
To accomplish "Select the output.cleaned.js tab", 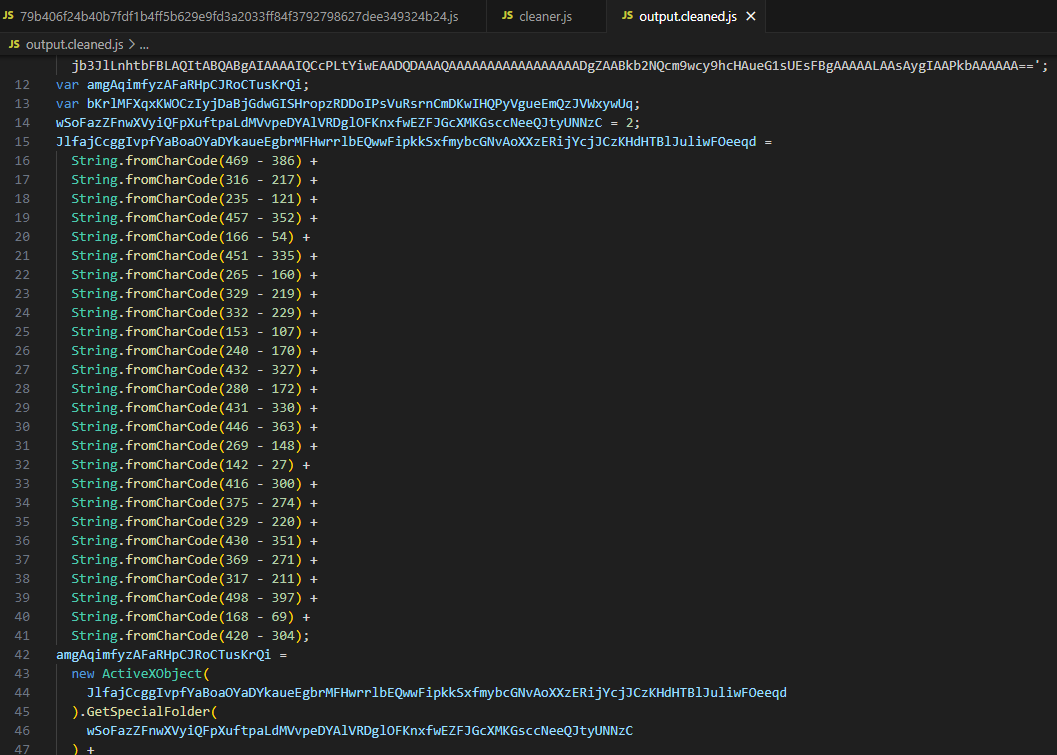I will click(x=688, y=16).
